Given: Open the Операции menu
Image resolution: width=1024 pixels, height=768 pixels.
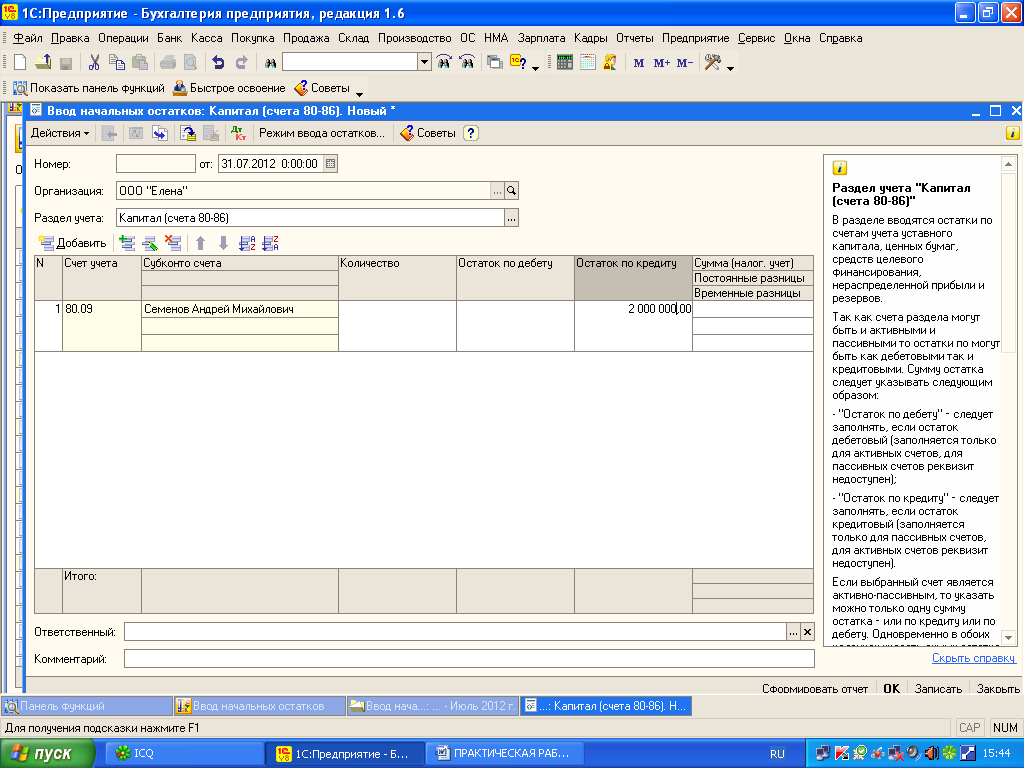Looking at the screenshot, I should click(x=123, y=38).
